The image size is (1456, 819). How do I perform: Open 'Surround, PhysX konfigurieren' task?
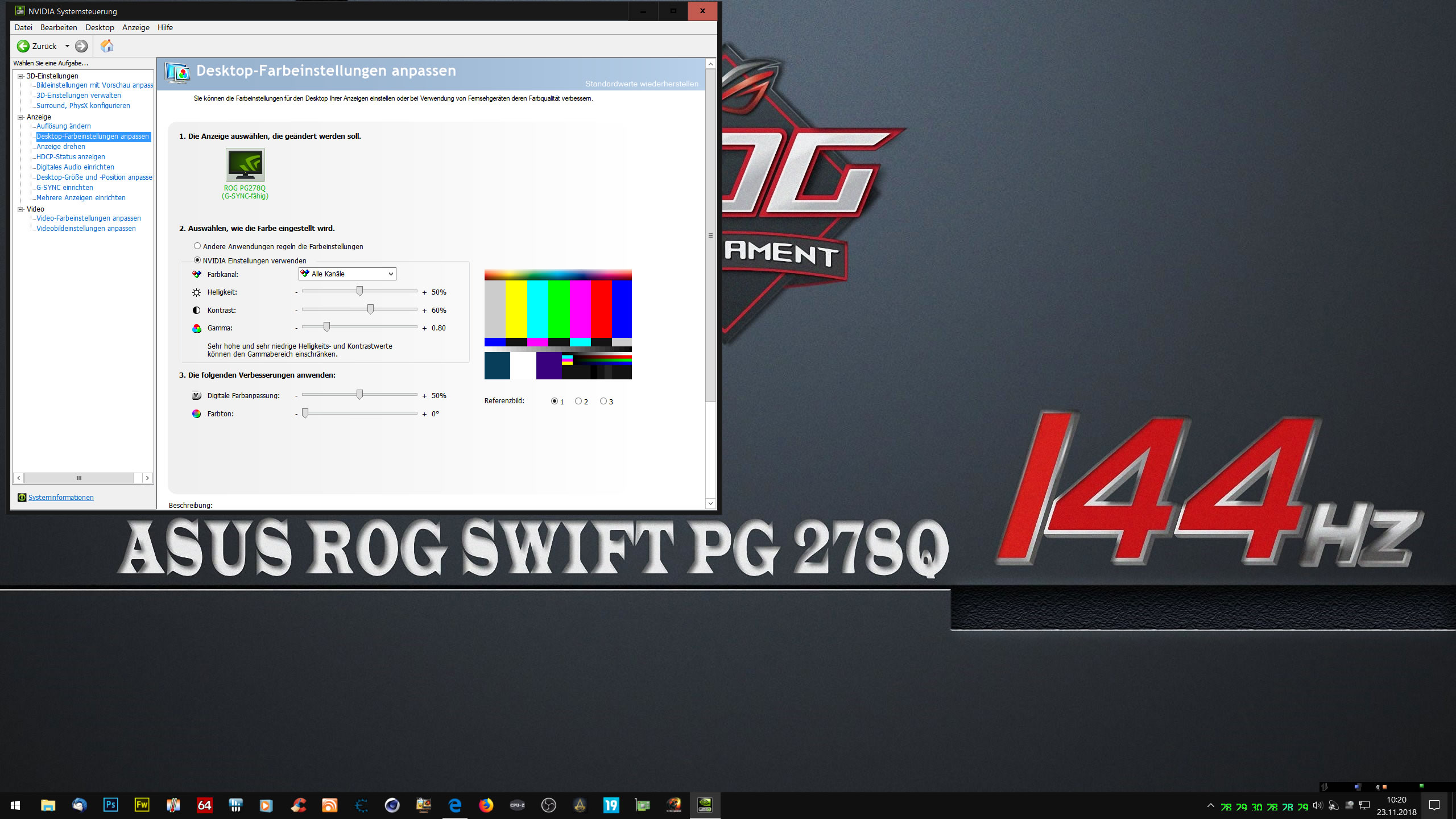(x=83, y=106)
